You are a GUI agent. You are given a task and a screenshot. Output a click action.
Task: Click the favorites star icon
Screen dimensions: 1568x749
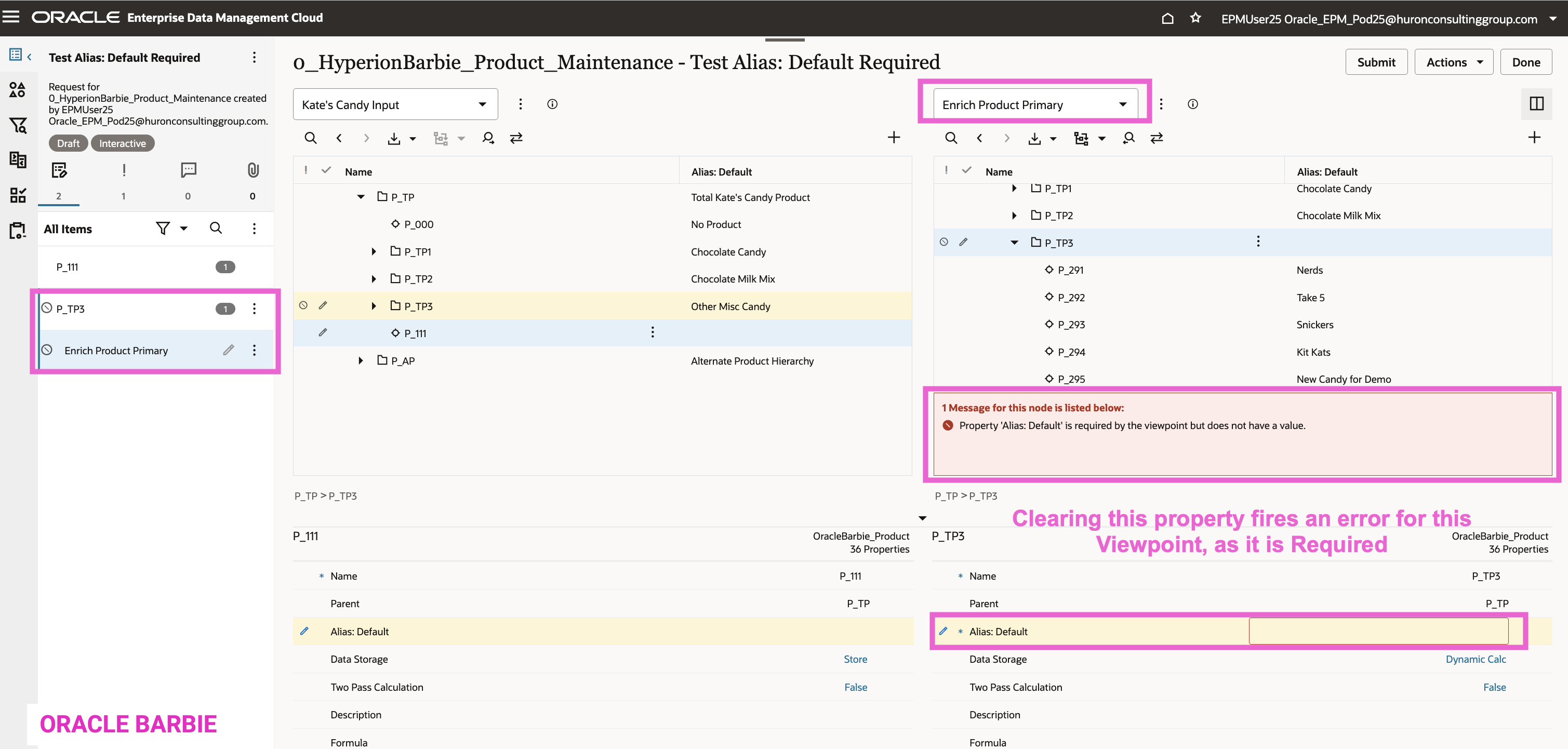click(x=1195, y=18)
